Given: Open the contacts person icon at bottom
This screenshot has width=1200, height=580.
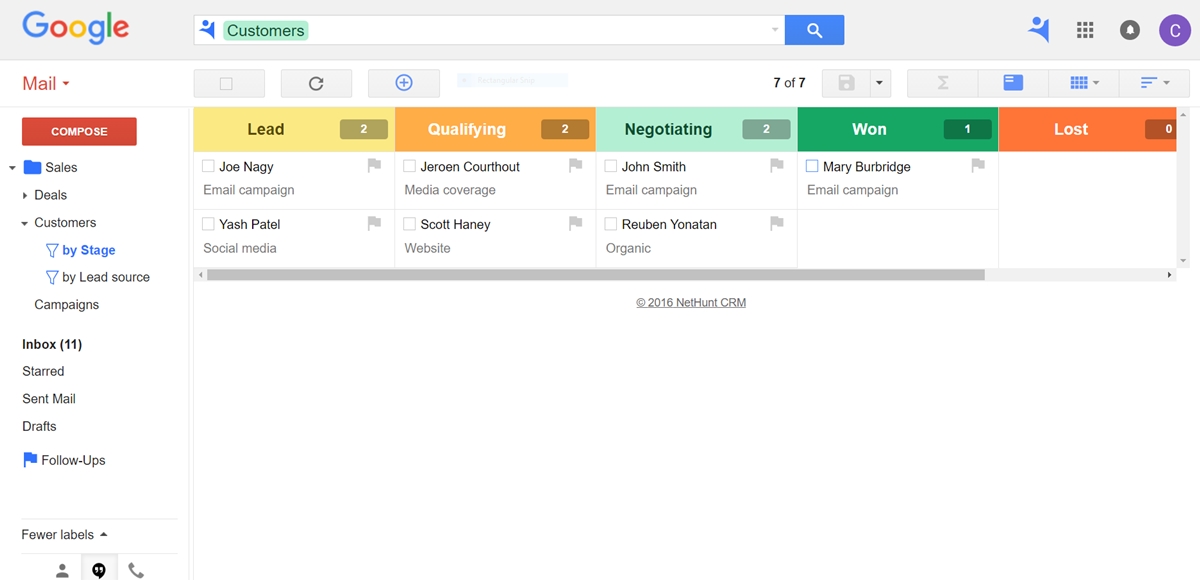Looking at the screenshot, I should coord(62,570).
